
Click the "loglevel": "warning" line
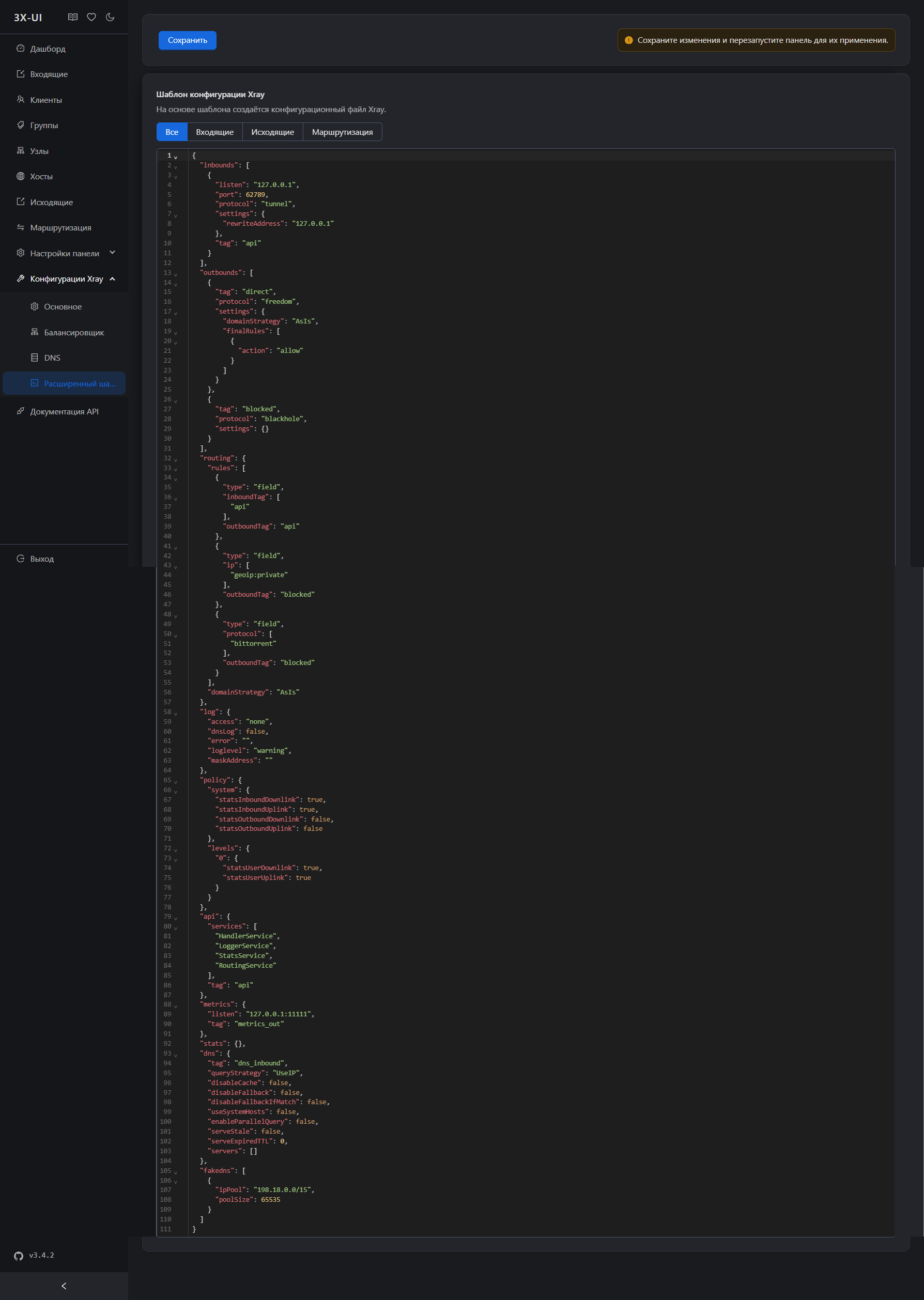(x=249, y=751)
